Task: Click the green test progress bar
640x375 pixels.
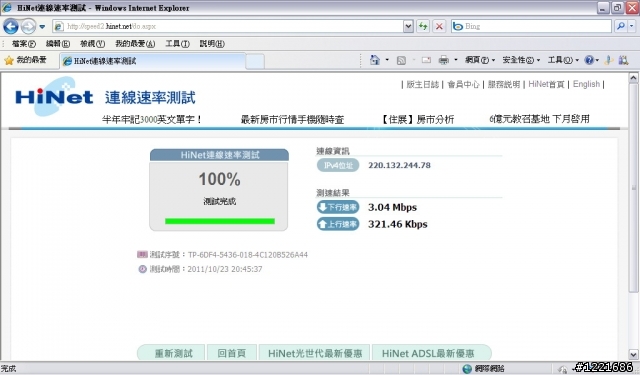Action: (x=220, y=221)
